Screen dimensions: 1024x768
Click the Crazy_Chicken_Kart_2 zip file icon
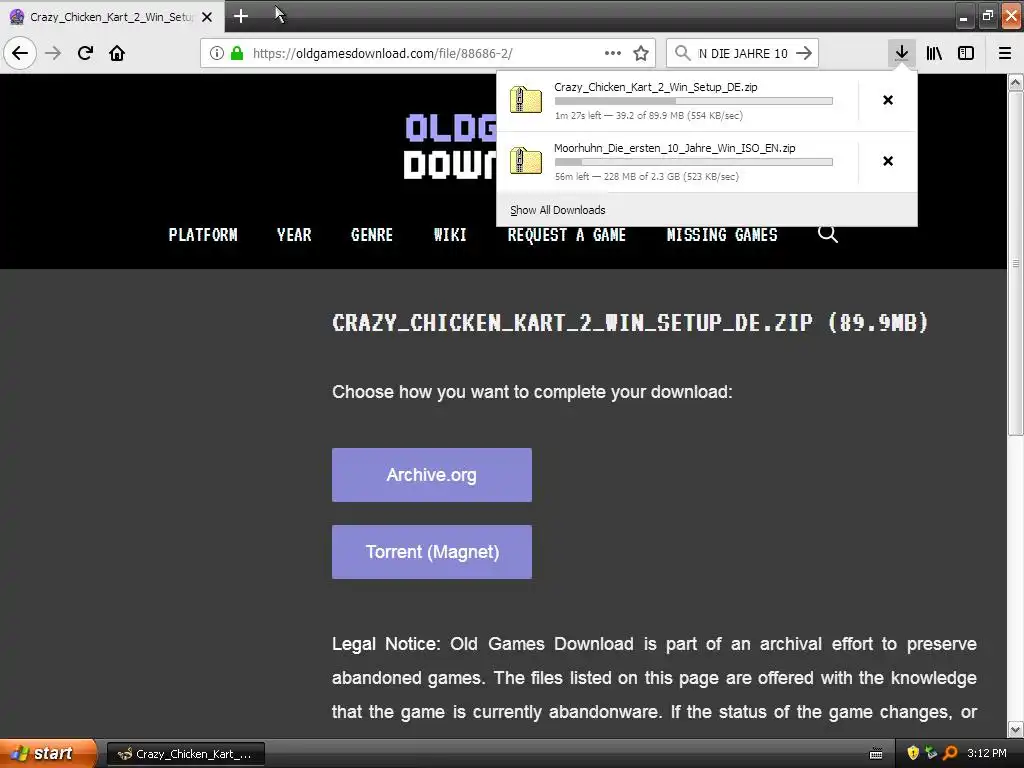pos(526,100)
